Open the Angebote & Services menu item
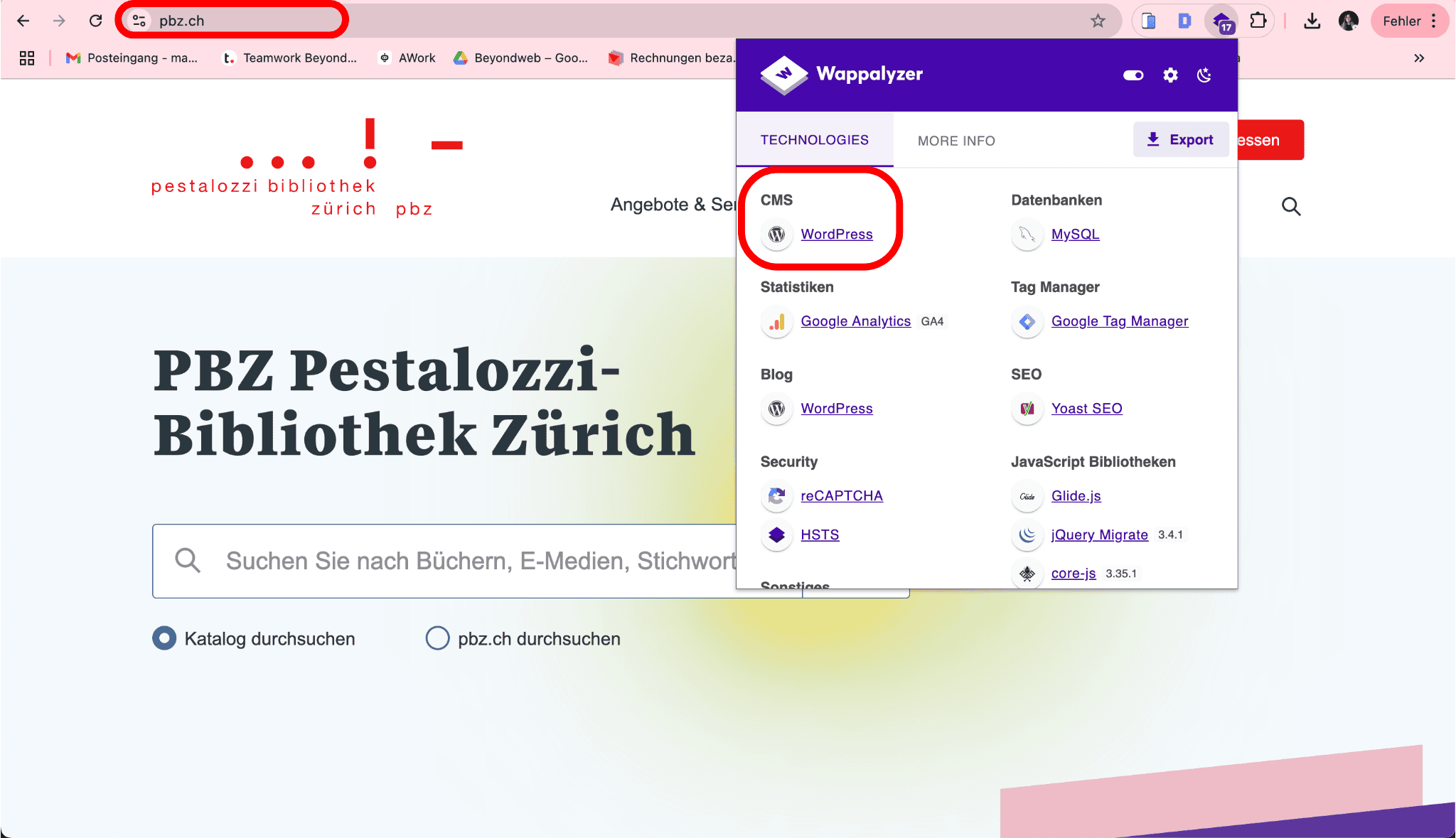The width and height of the screenshot is (1456, 838). pos(673,205)
